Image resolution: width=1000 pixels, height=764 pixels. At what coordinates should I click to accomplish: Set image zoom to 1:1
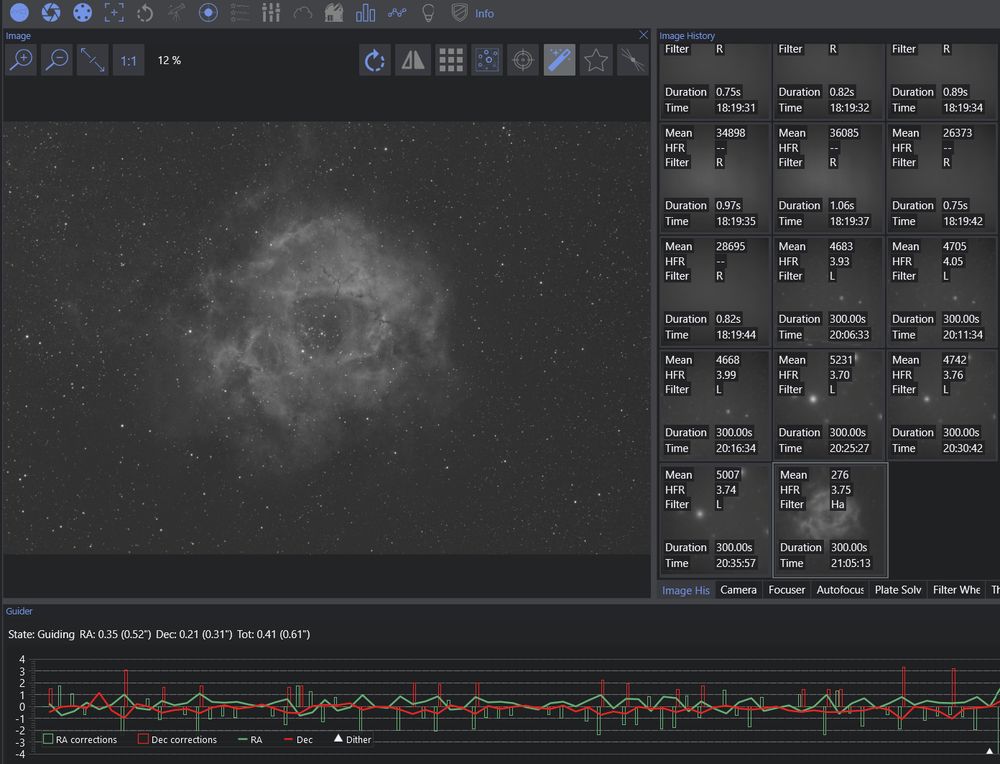128,60
